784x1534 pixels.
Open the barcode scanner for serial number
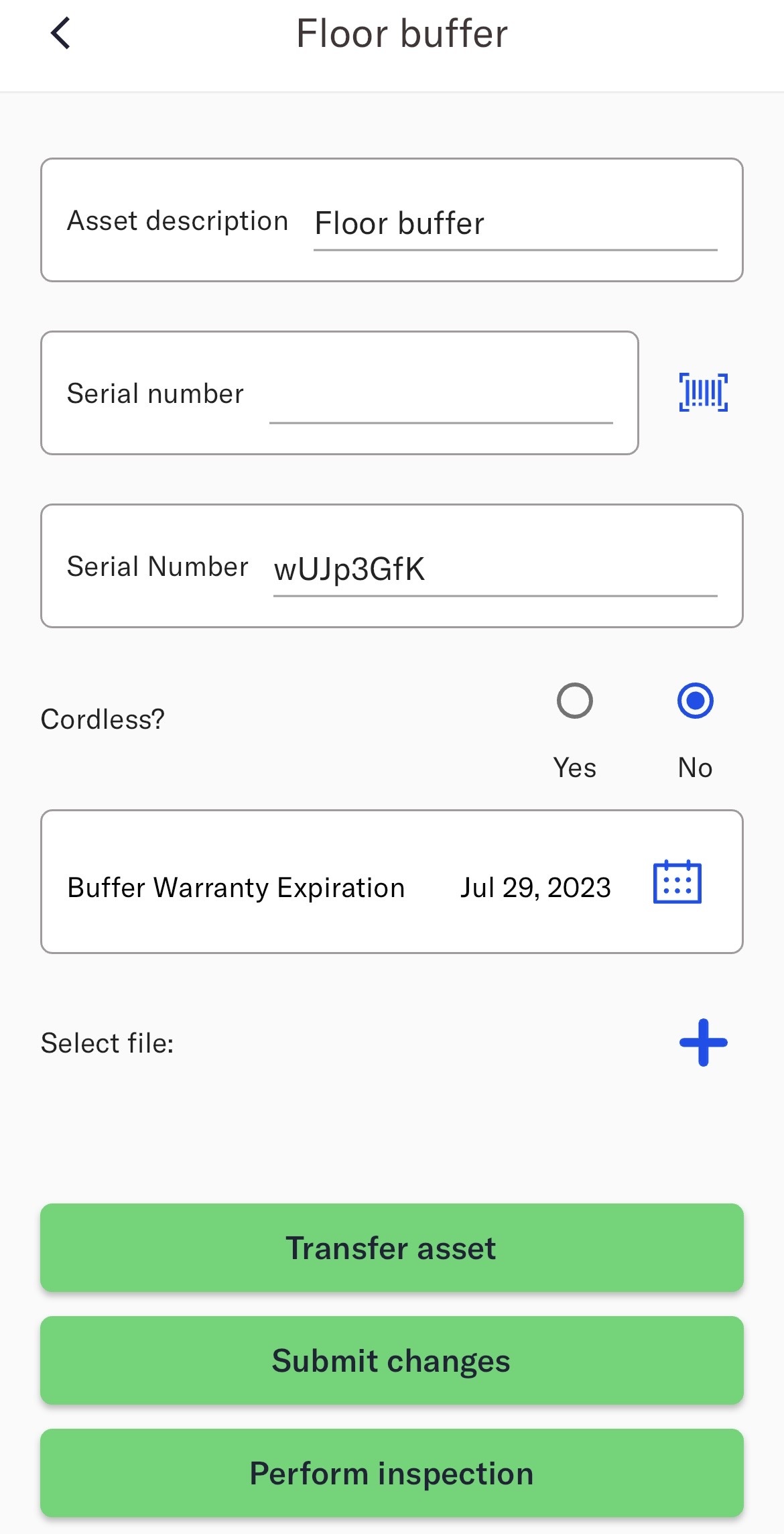tap(703, 392)
